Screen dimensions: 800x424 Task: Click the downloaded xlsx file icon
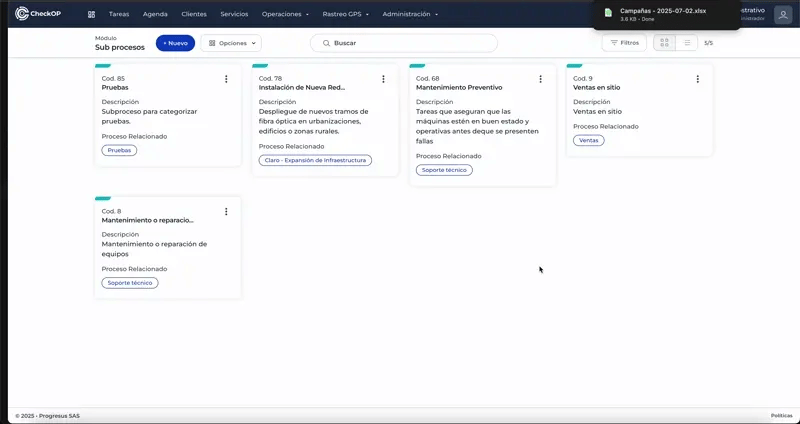pyautogui.click(x=608, y=13)
